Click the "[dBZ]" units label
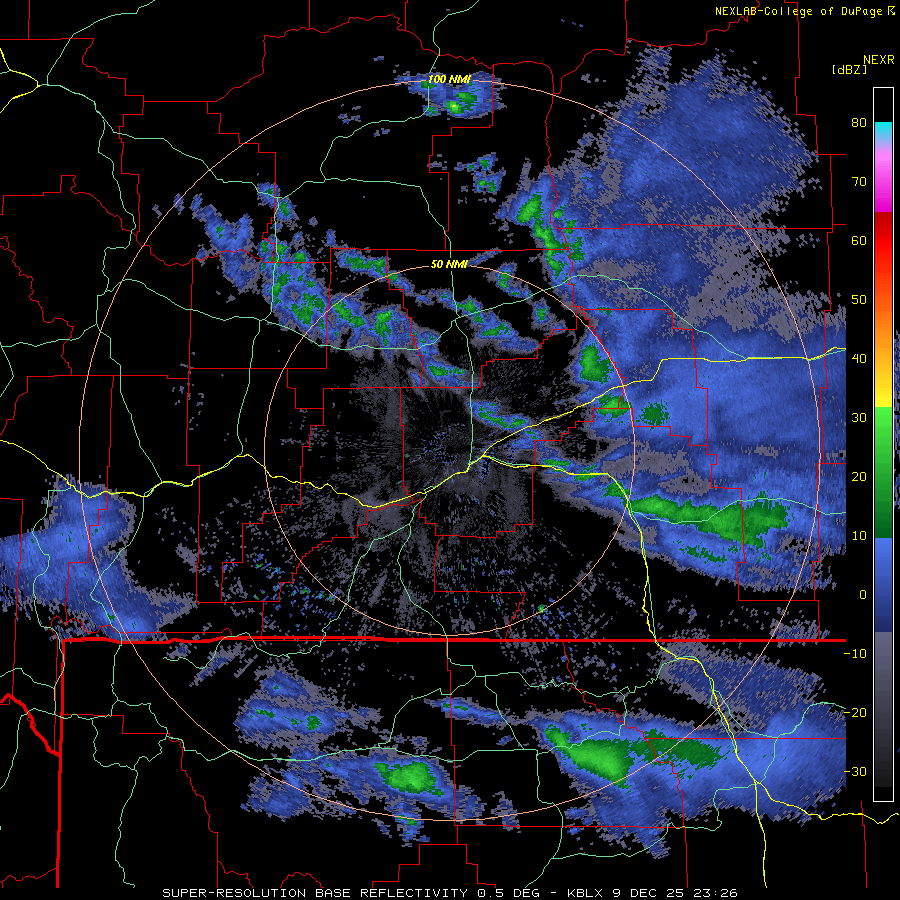The width and height of the screenshot is (900, 900). point(849,69)
